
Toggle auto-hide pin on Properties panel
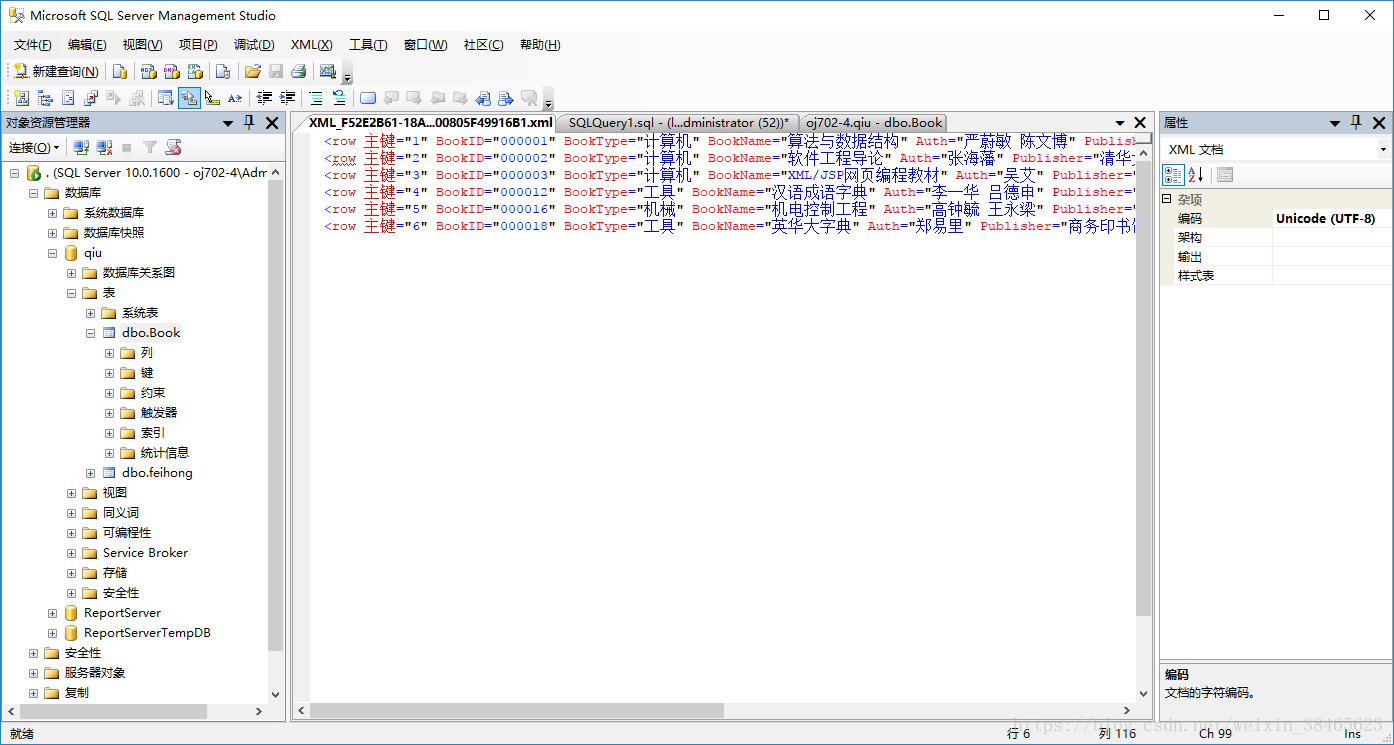tap(1356, 122)
